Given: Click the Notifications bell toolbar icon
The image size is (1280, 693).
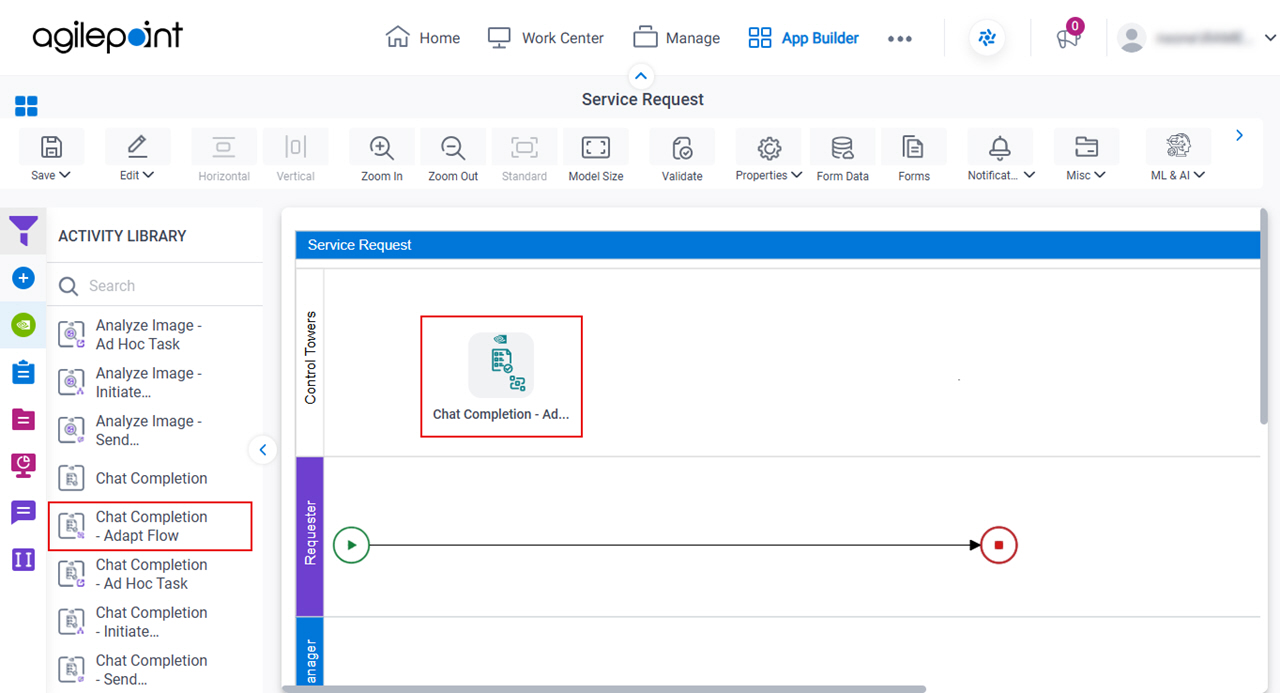Looking at the screenshot, I should pos(1000,147).
